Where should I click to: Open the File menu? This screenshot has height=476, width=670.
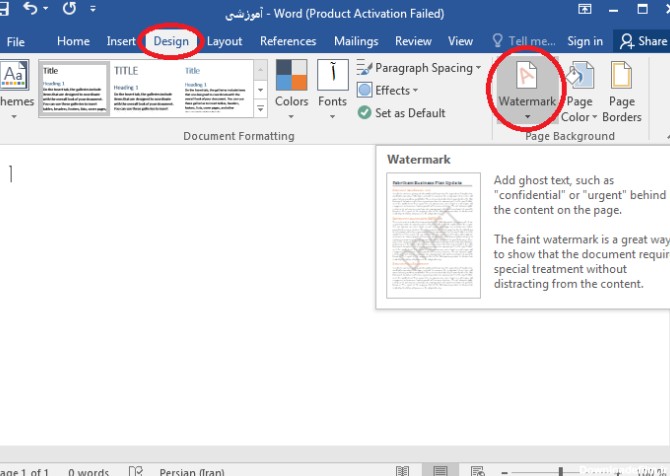point(16,41)
